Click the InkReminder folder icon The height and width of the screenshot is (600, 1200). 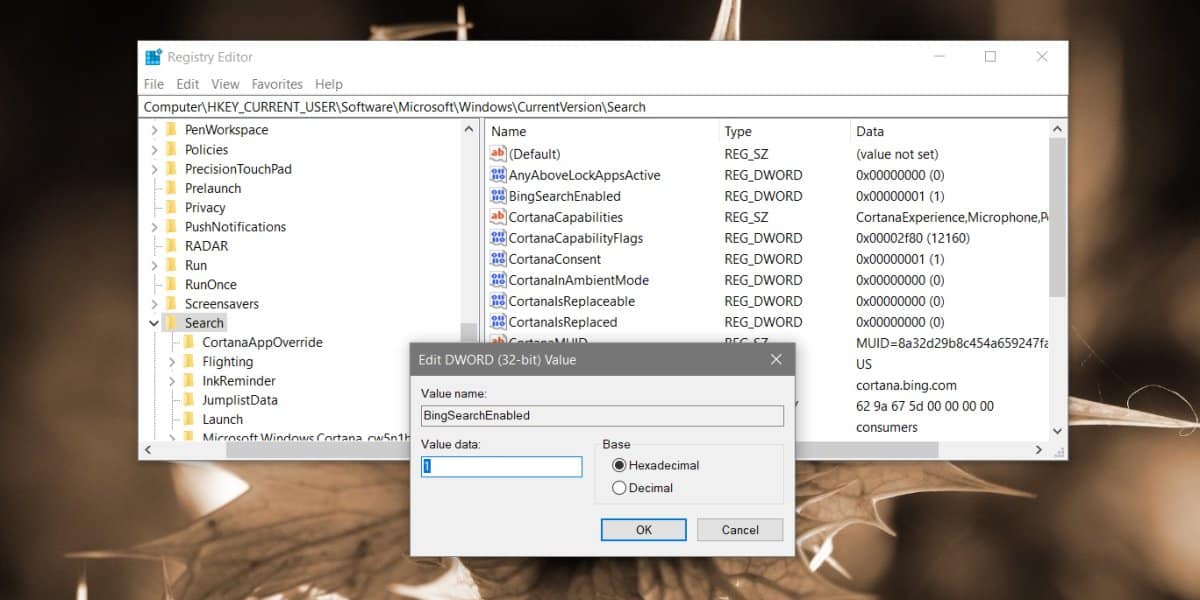coord(188,381)
